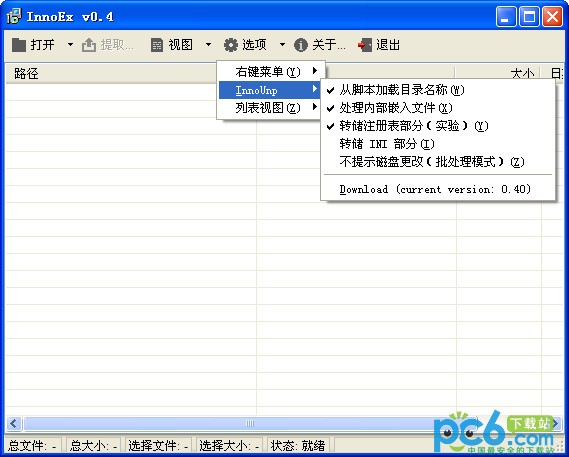569x457 pixels.
Task: Open the dropdown arrow next to 选项
Action: tap(282, 45)
